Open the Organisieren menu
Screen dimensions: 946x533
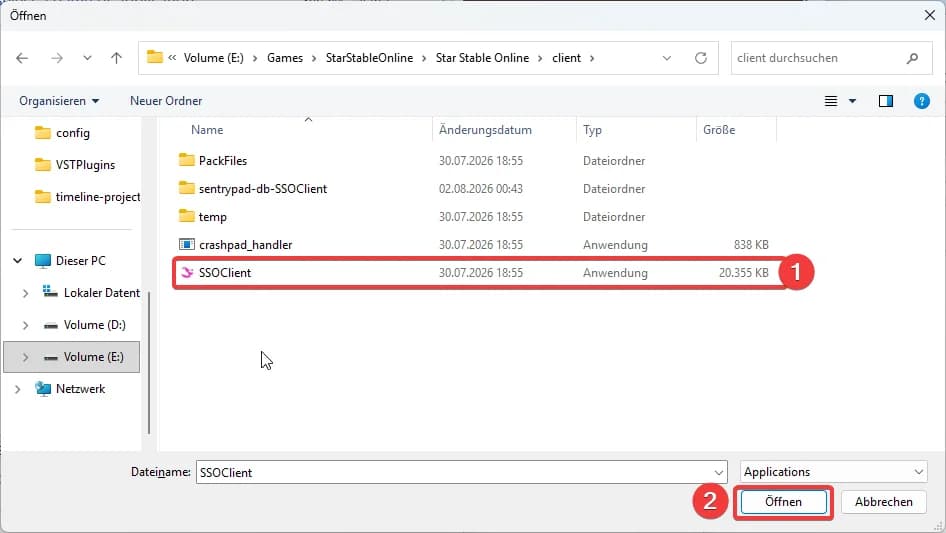point(59,101)
